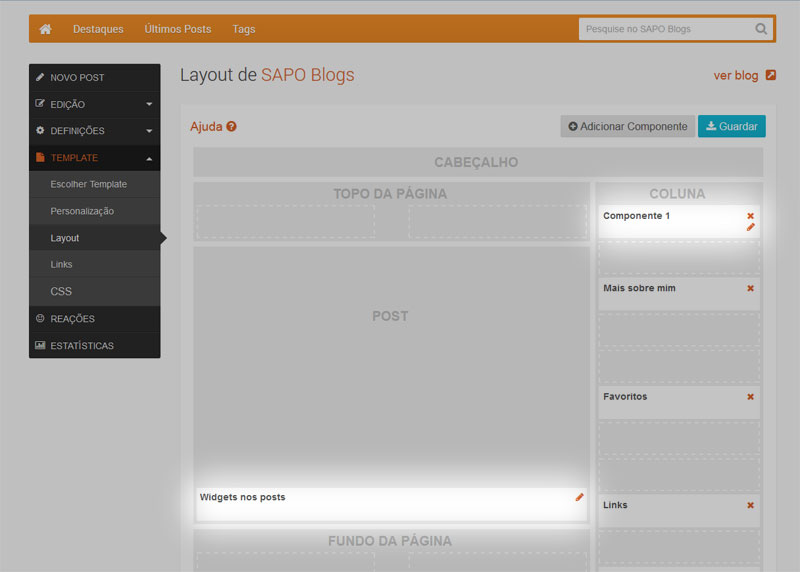
Task: Collapse the Template sidebar section
Action: 148,158
